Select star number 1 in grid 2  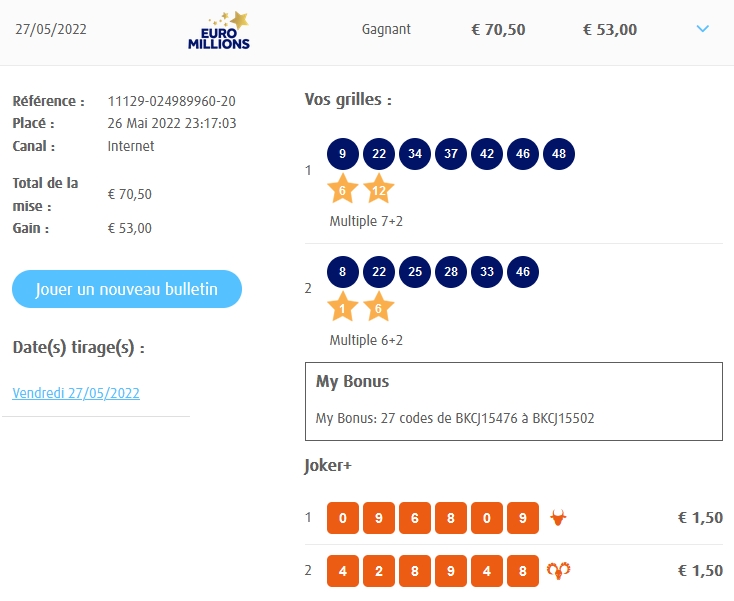point(343,308)
